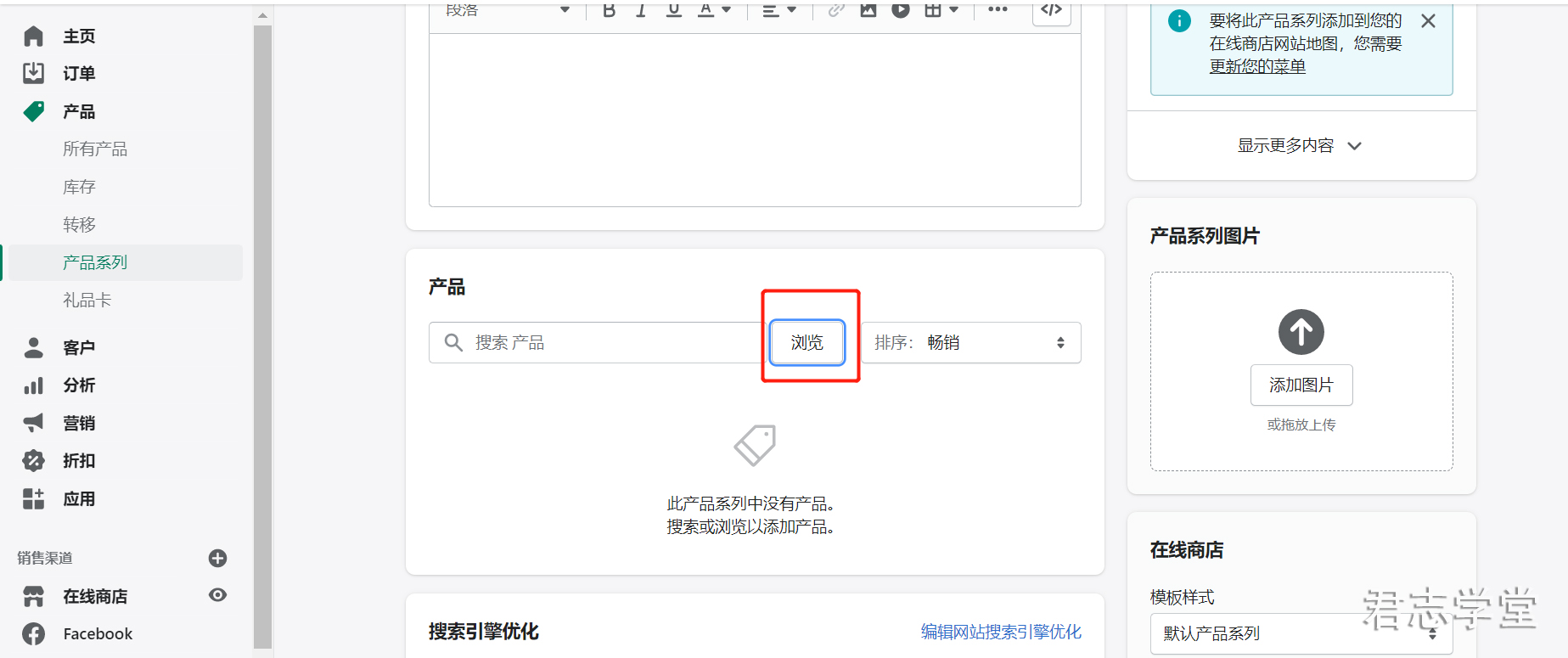Open the 默认产品系列 template dropdown
The image size is (1568, 658).
click(x=1301, y=633)
